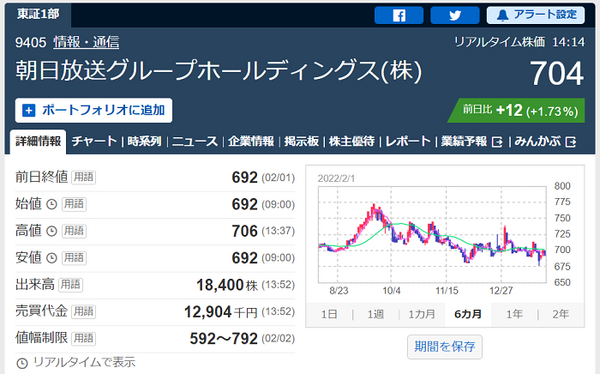Screen dimensions: 600x374
Task: Open the 用語 glossary for 値幅制限
Action: (83, 338)
